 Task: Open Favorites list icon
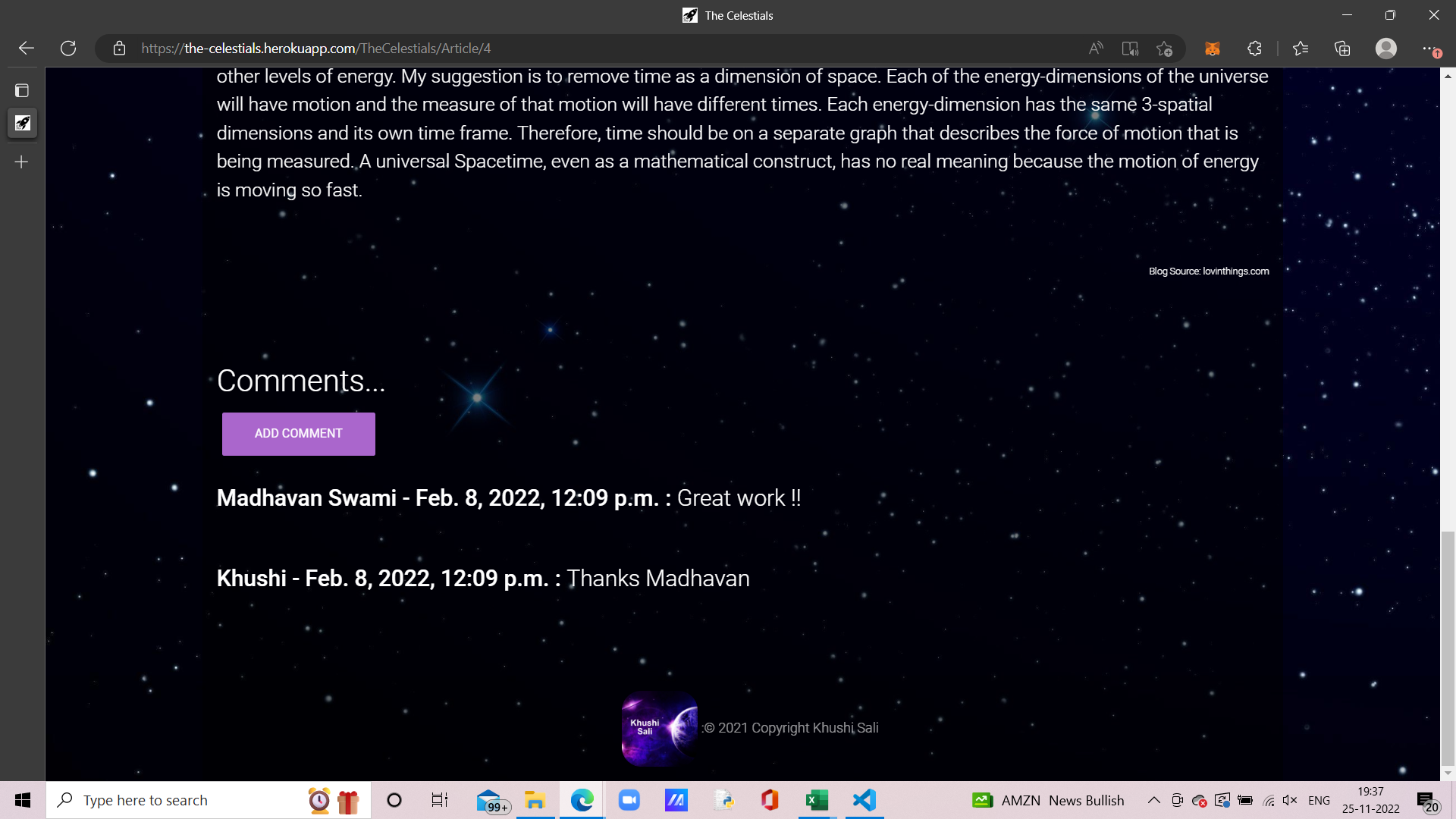coord(1301,49)
